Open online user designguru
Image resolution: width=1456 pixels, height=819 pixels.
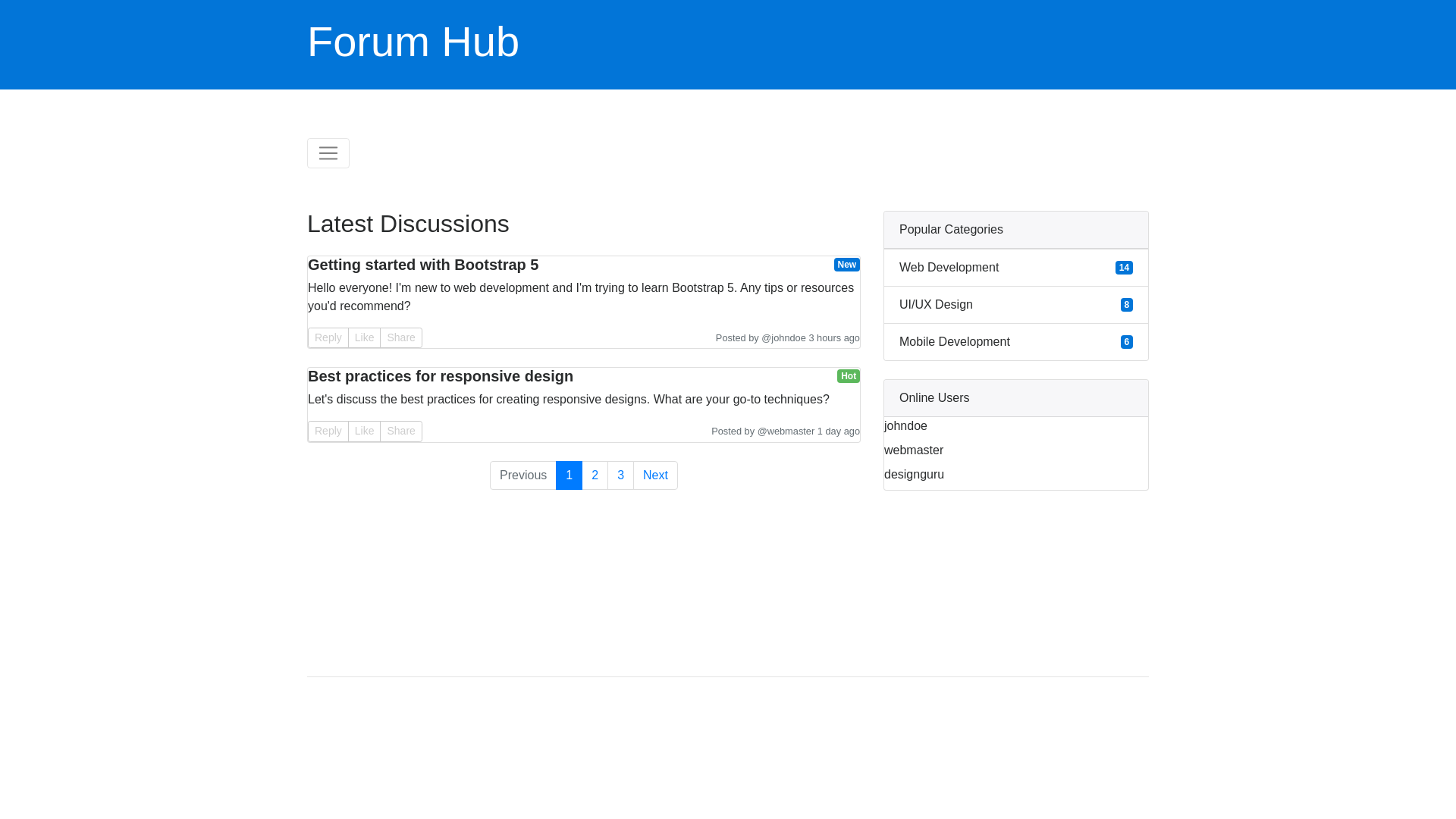coord(914,475)
